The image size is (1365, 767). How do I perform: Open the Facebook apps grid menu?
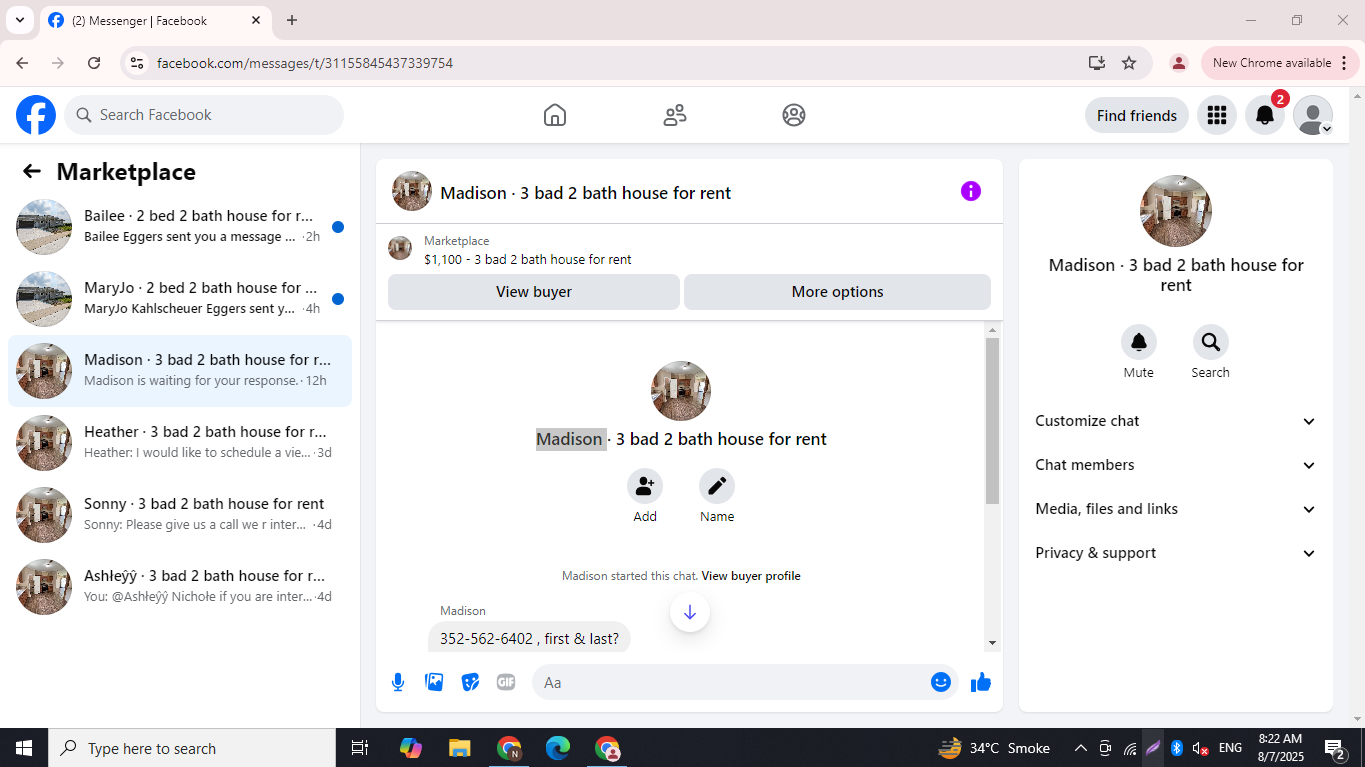[x=1217, y=115]
